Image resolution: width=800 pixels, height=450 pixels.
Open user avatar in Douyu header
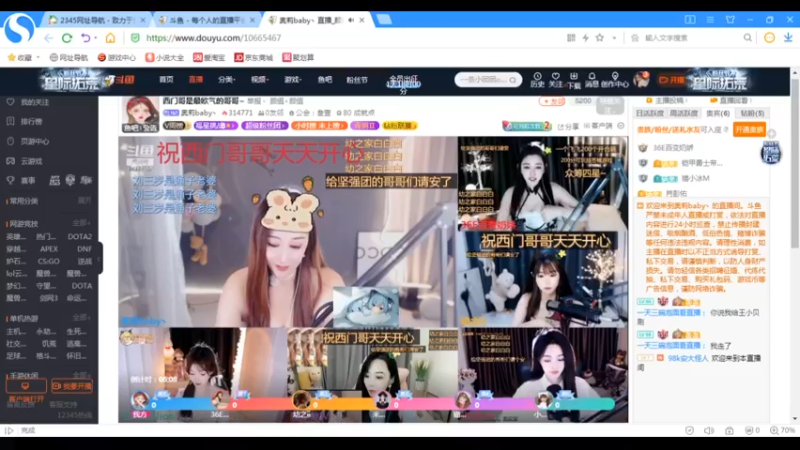point(641,79)
